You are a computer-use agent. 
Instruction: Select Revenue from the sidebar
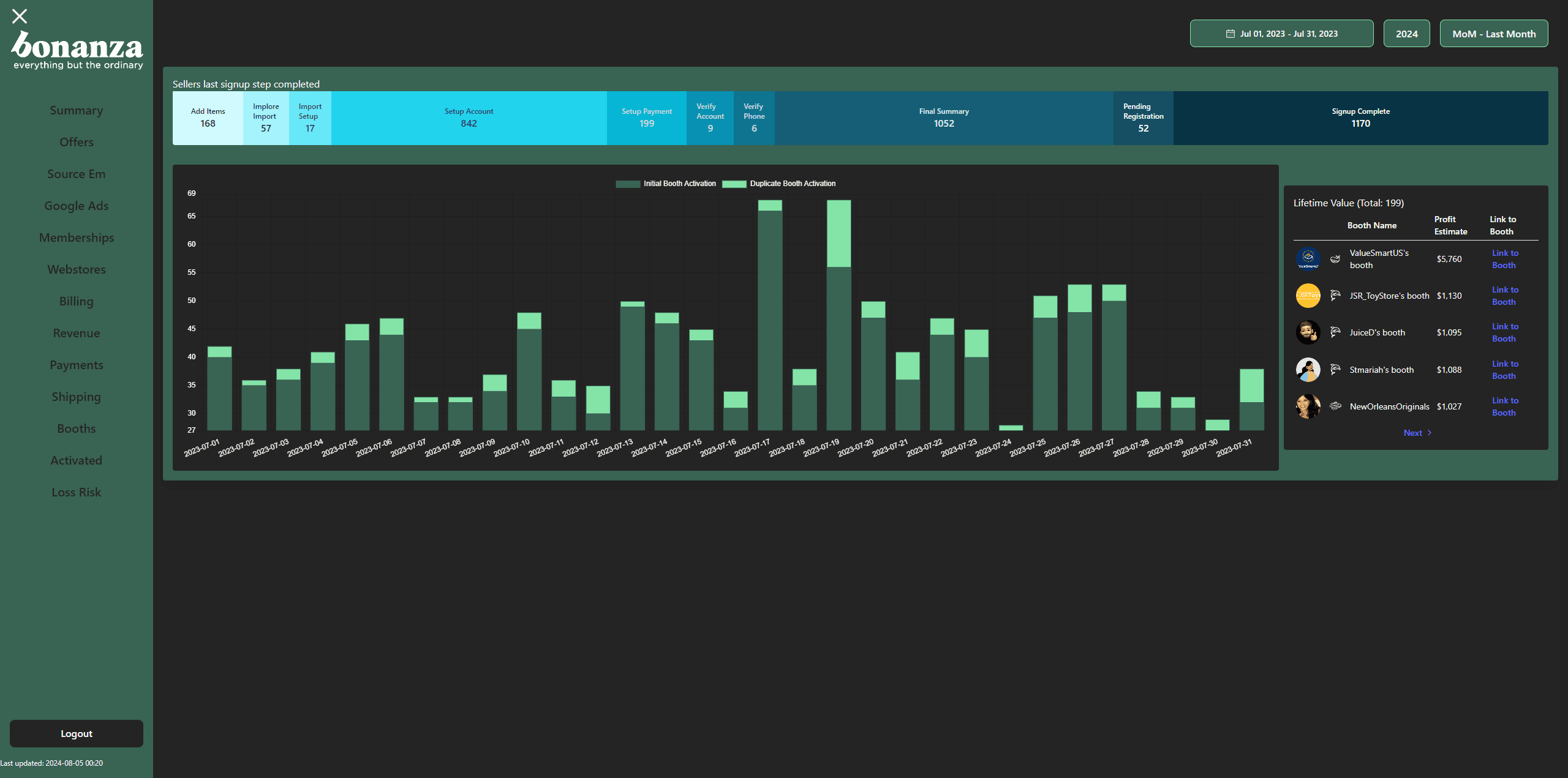(x=76, y=332)
